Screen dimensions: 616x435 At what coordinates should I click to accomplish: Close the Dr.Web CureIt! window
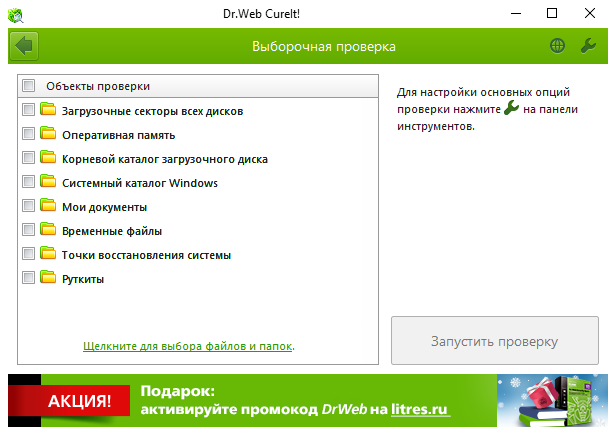click(589, 13)
